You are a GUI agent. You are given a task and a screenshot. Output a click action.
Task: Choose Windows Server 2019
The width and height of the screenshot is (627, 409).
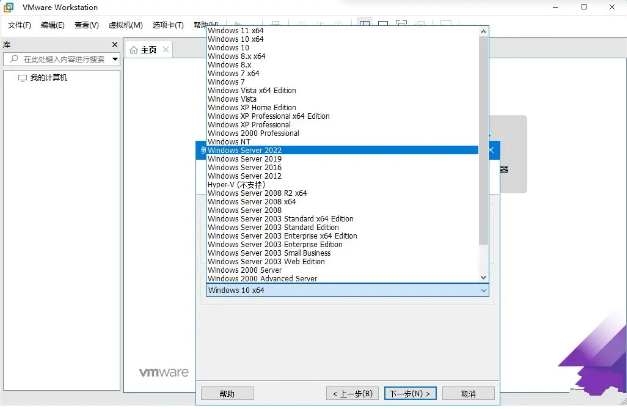click(x=342, y=159)
